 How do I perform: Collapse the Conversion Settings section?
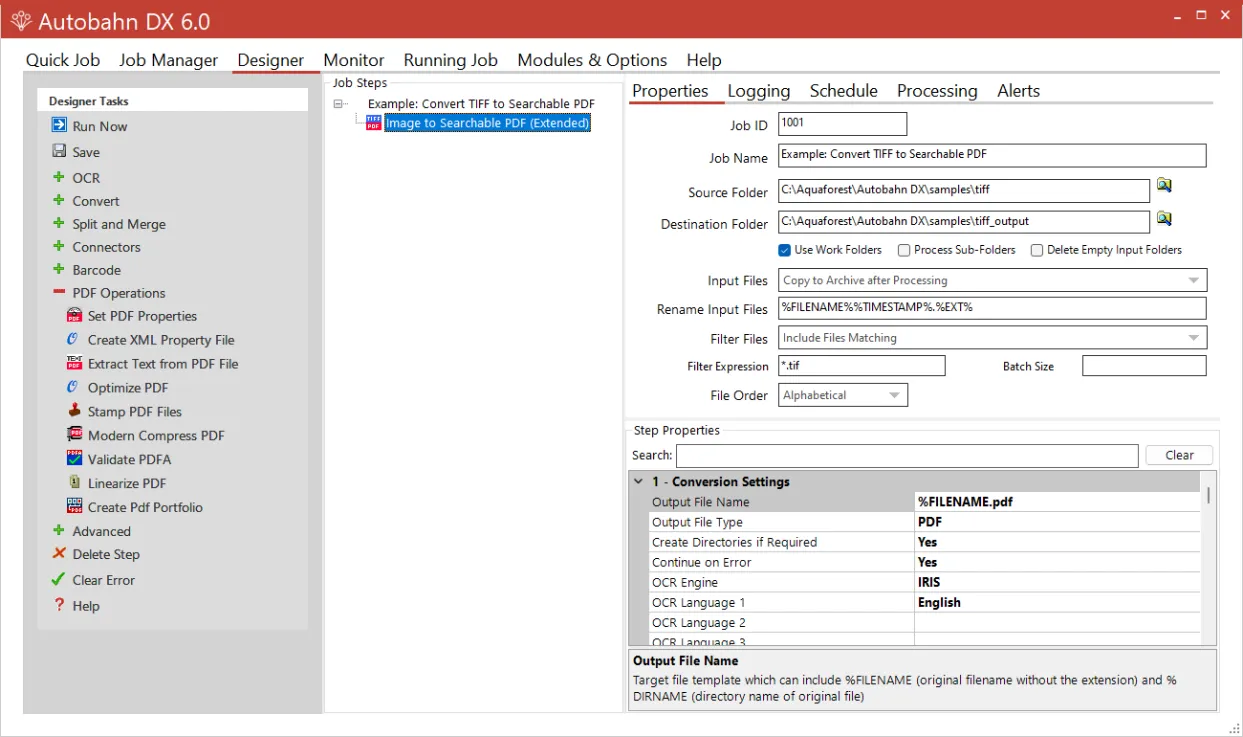(x=639, y=481)
